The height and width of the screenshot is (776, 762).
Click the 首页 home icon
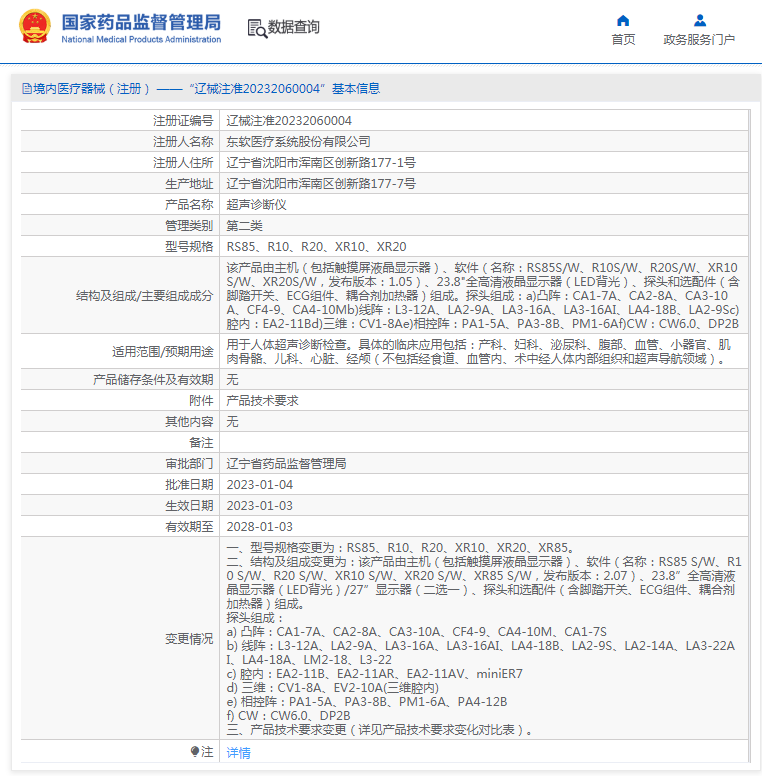[x=623, y=20]
